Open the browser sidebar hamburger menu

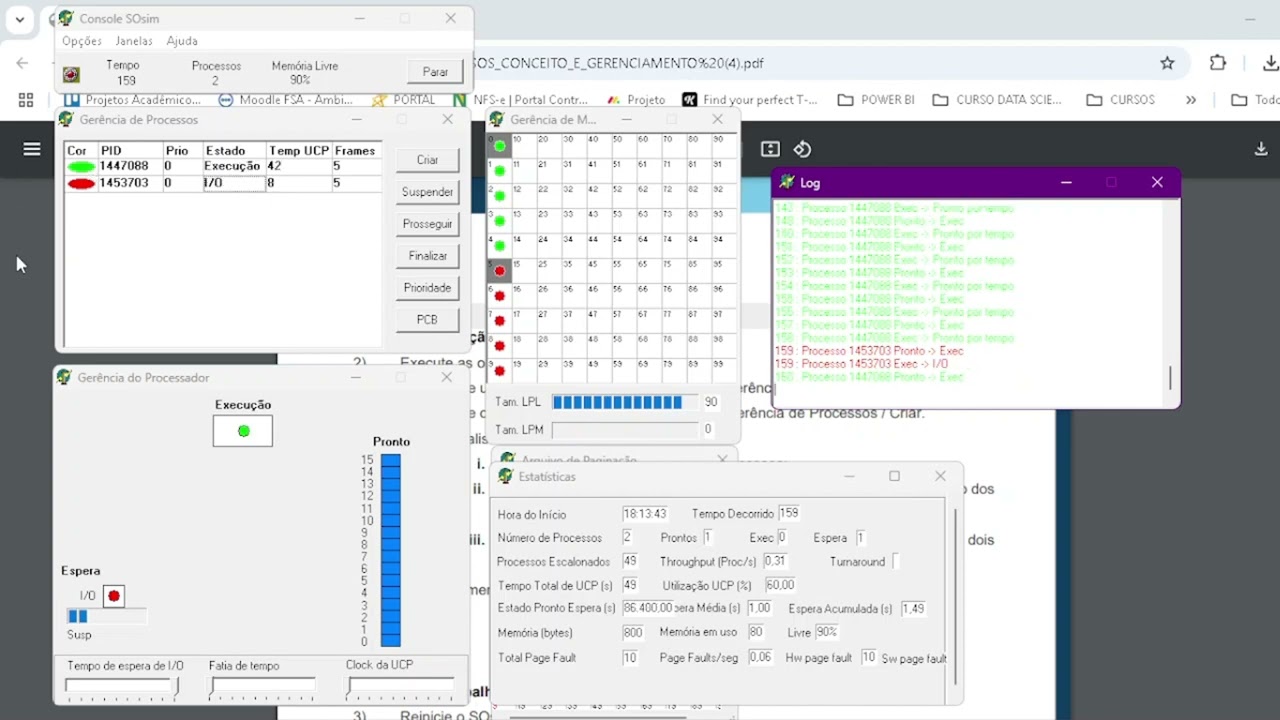pyautogui.click(x=32, y=149)
